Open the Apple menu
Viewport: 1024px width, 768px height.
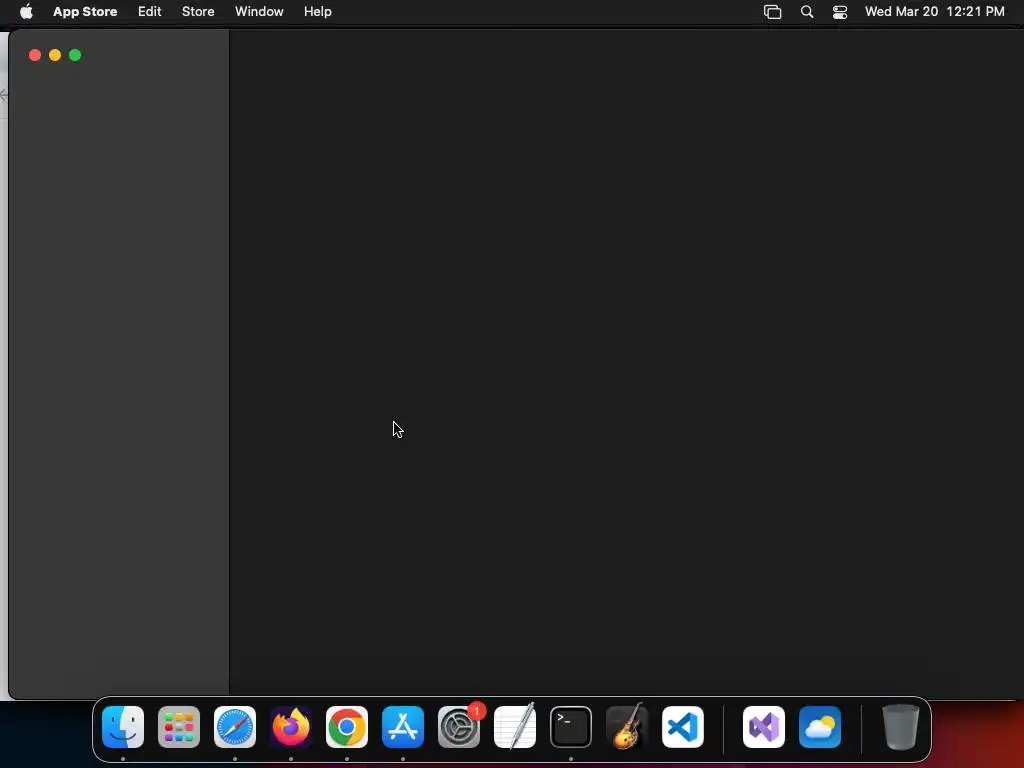(x=26, y=11)
